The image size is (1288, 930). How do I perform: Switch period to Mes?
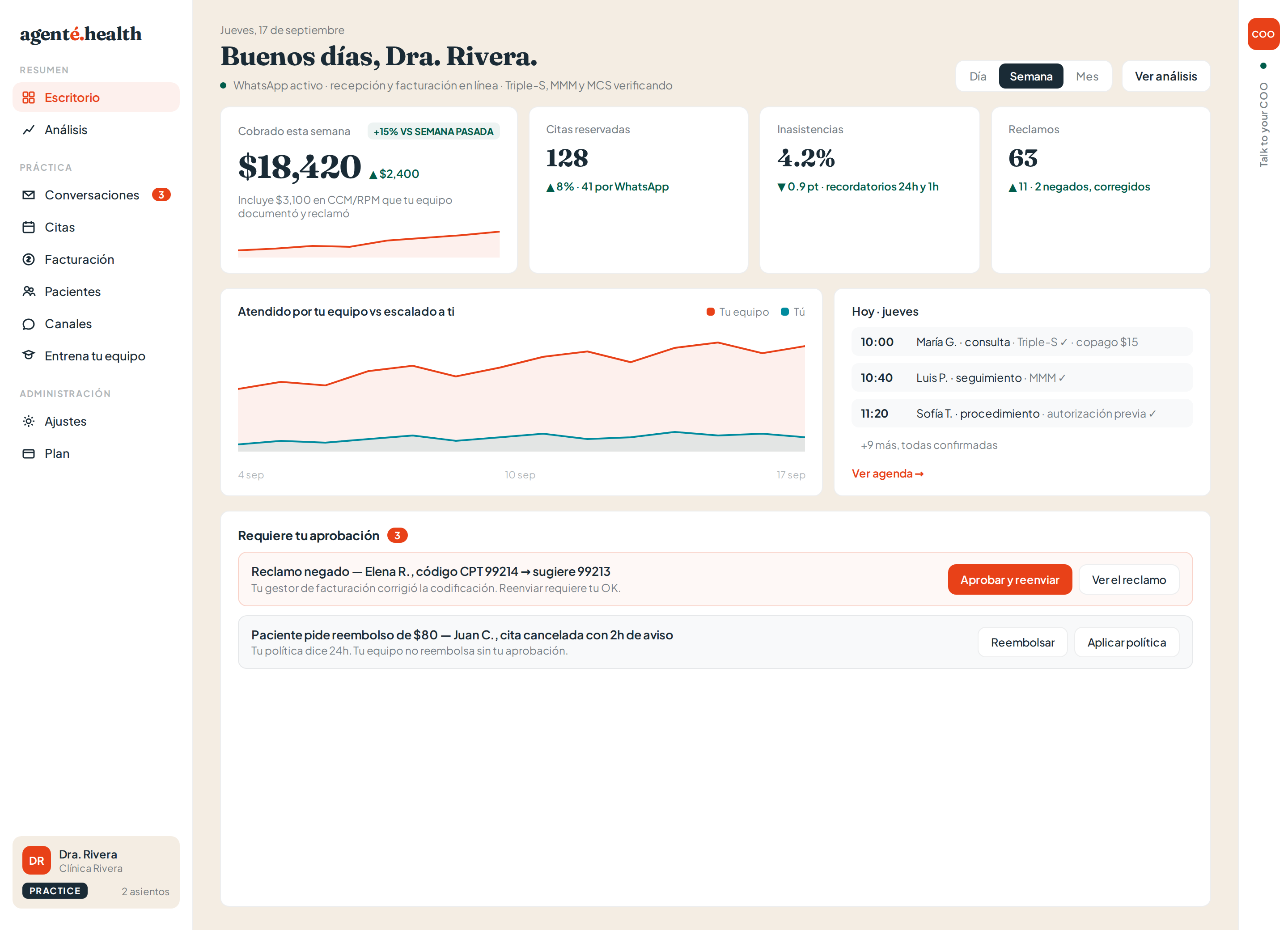point(1087,76)
